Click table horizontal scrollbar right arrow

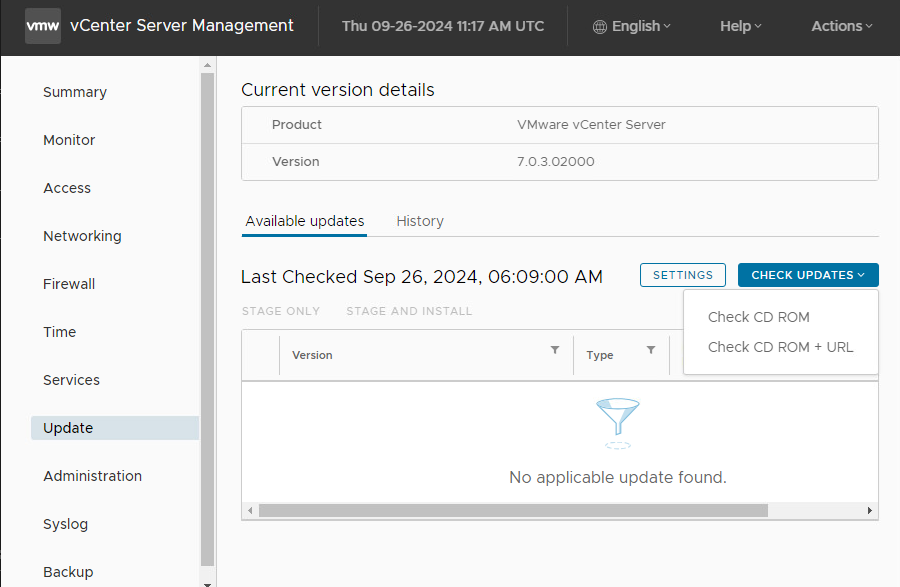(870, 511)
